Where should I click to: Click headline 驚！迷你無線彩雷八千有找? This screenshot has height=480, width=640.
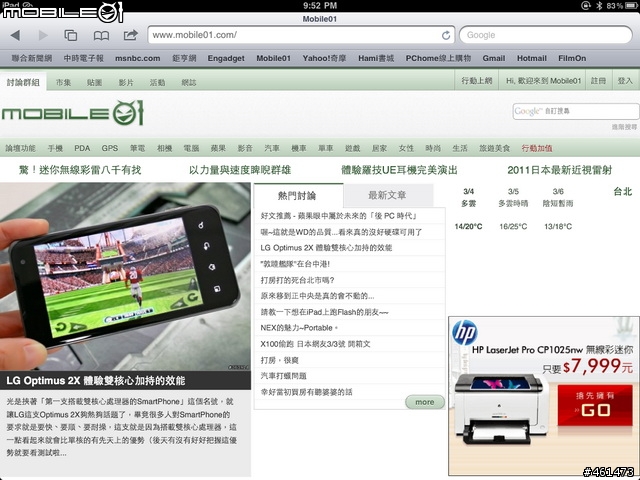(x=80, y=170)
